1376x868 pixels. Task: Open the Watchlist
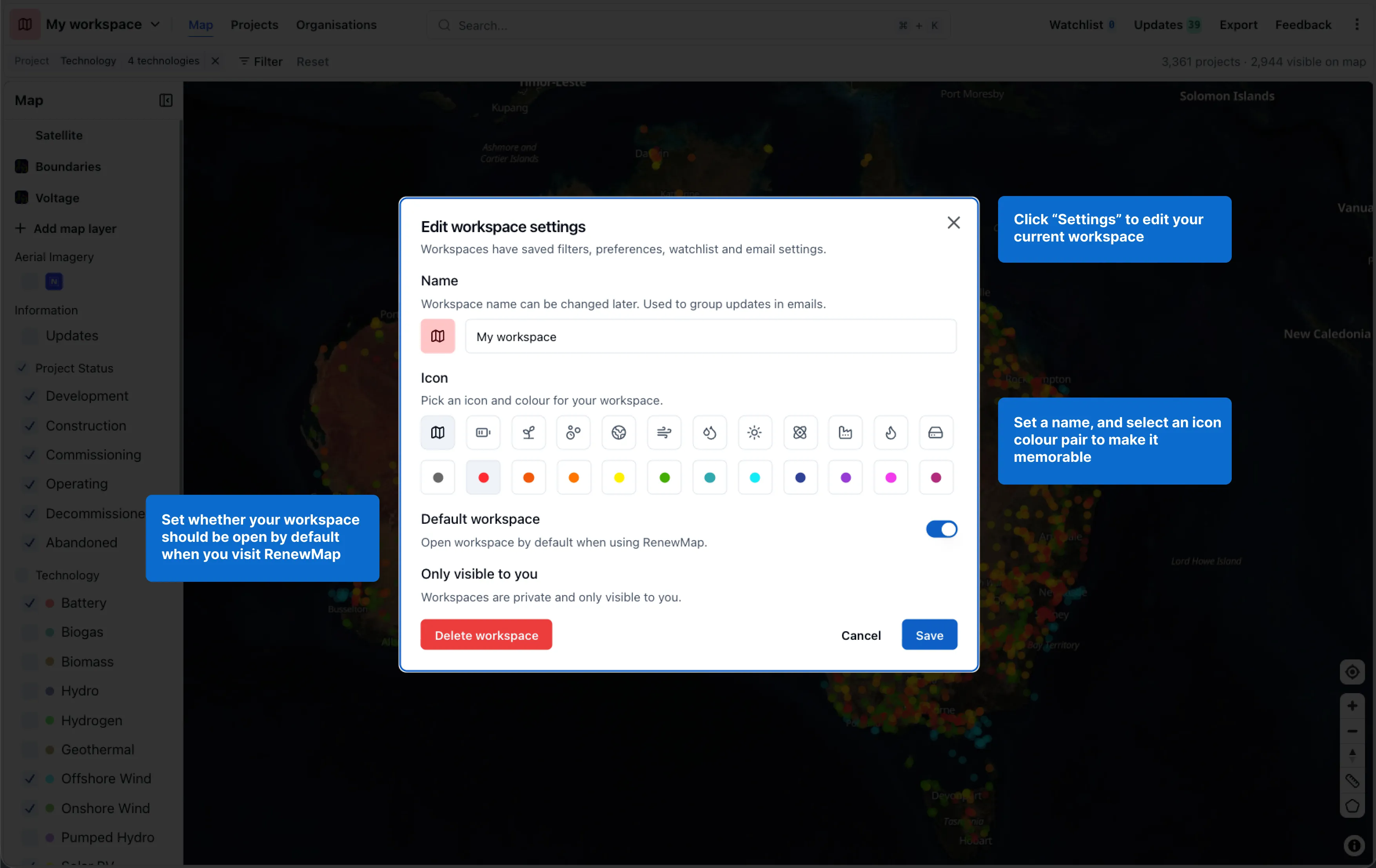1082,25
